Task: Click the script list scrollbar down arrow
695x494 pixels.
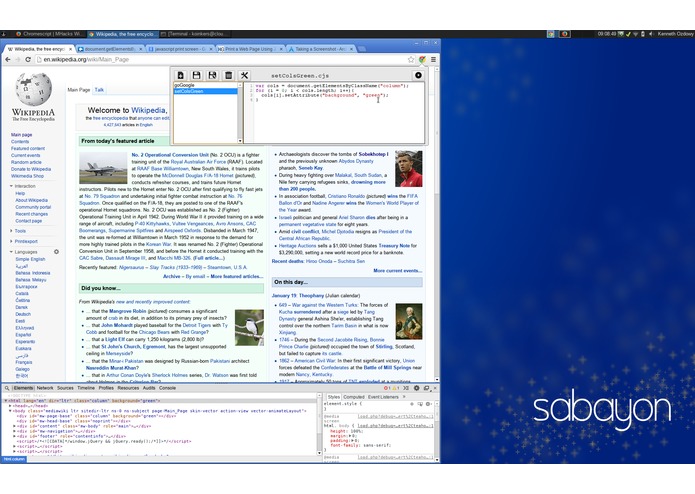Action: click(240, 141)
